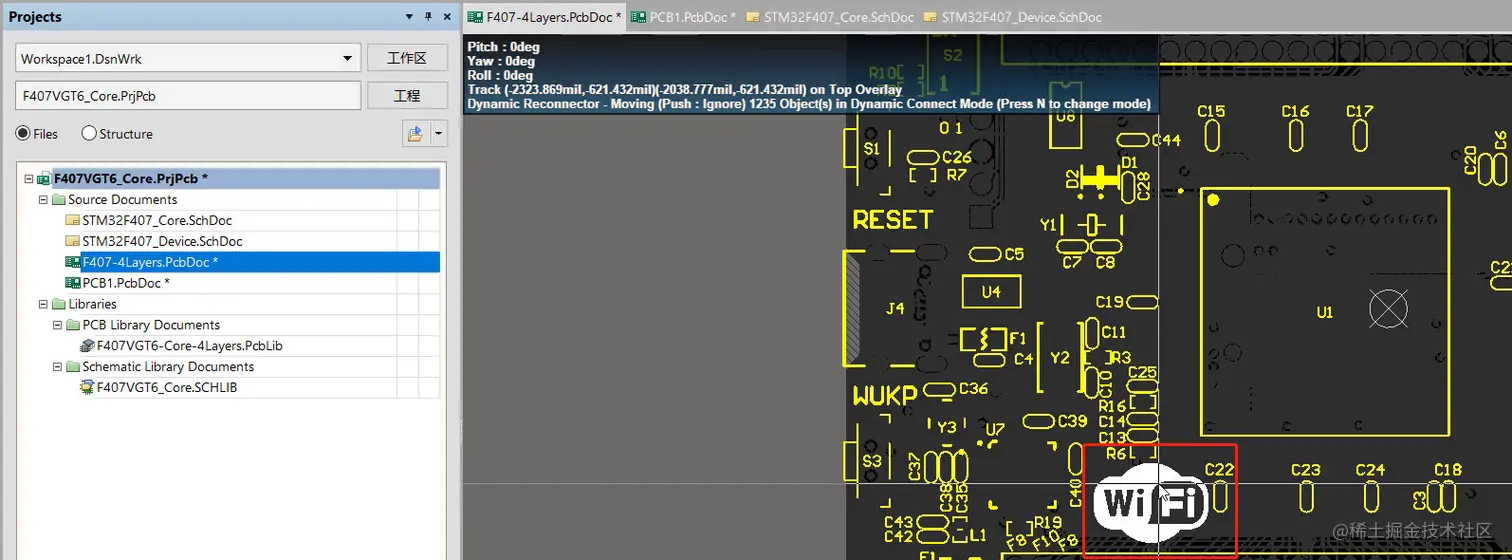Collapse the Libraries folder node
The height and width of the screenshot is (560, 1512).
tap(43, 304)
